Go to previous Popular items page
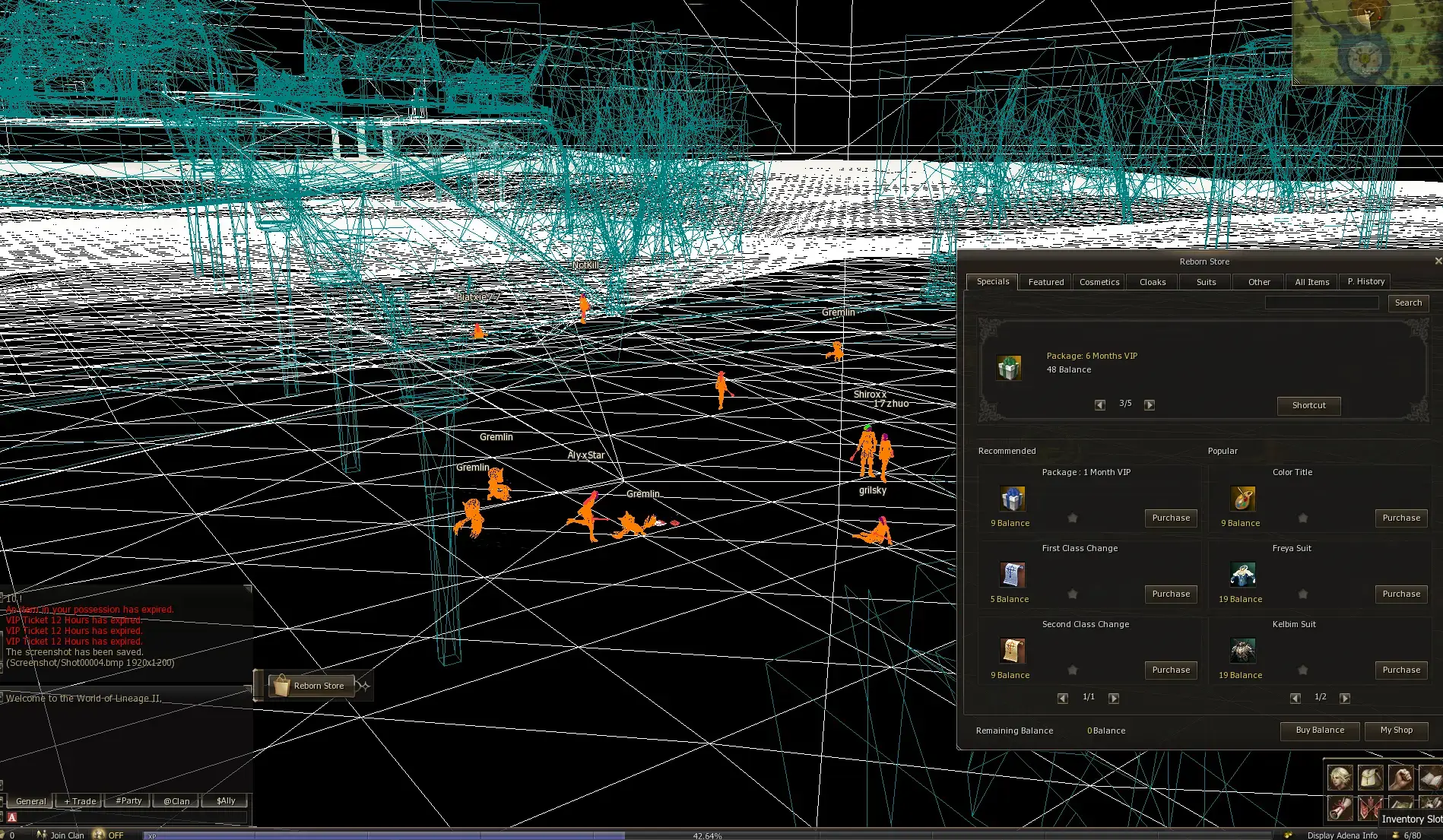1443x840 pixels. 1296,698
